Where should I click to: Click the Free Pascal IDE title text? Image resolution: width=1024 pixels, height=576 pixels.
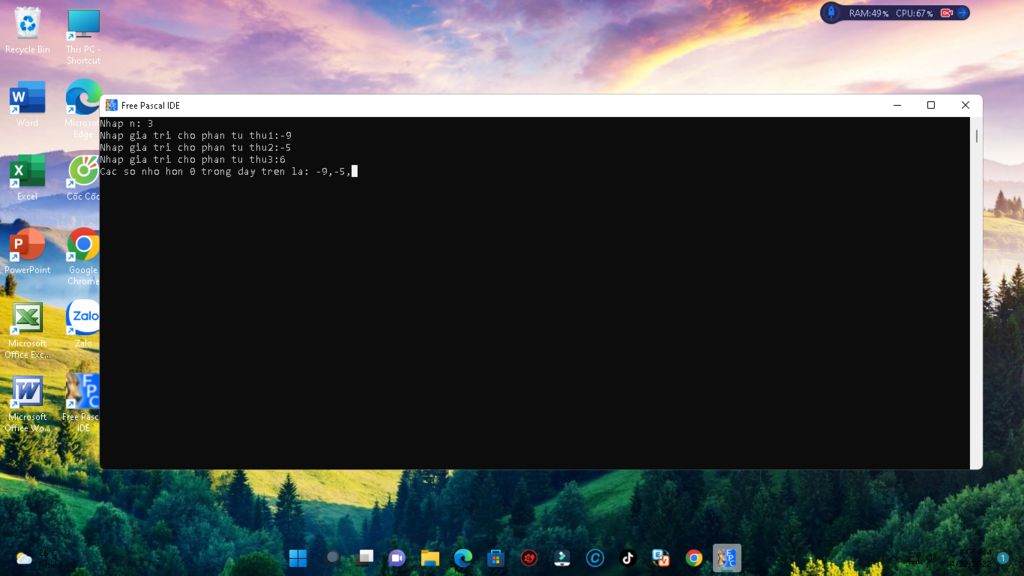click(x=150, y=106)
